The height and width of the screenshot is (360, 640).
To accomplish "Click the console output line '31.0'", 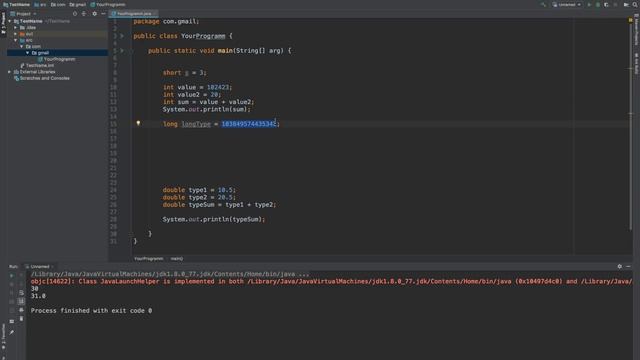I will (38, 296).
